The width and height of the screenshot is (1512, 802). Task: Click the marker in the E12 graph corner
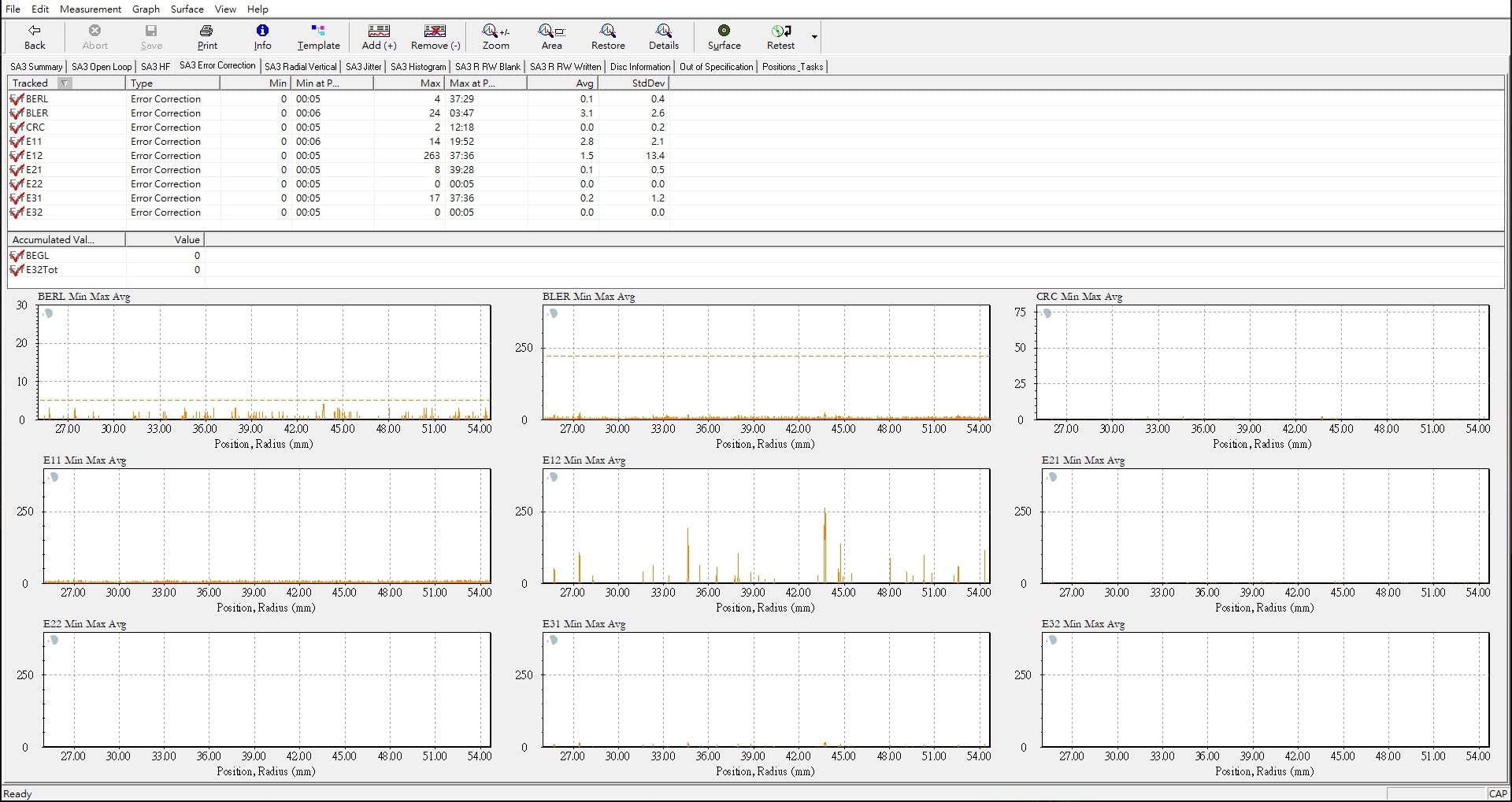click(x=553, y=477)
